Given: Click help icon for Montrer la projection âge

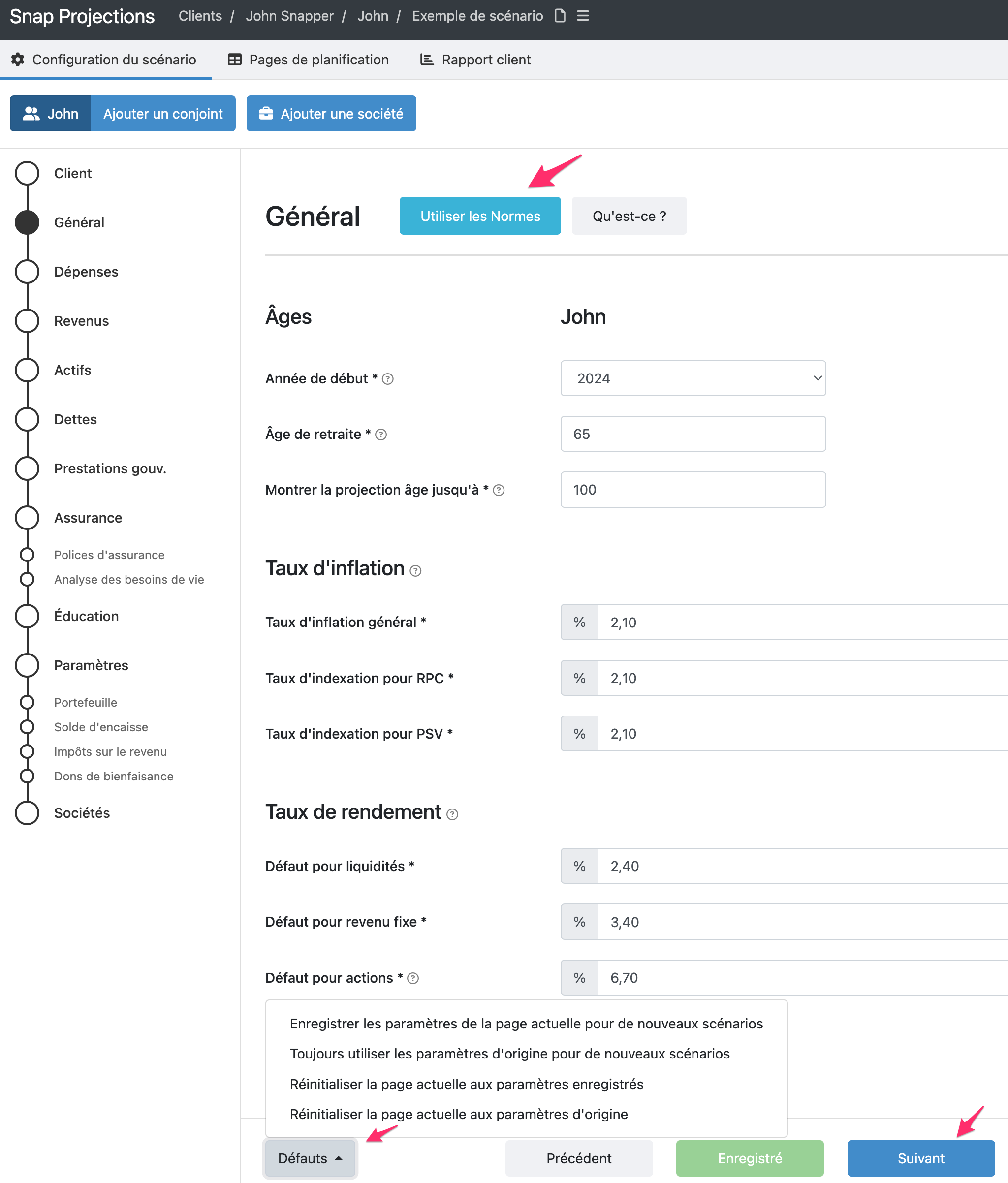Looking at the screenshot, I should tap(499, 491).
